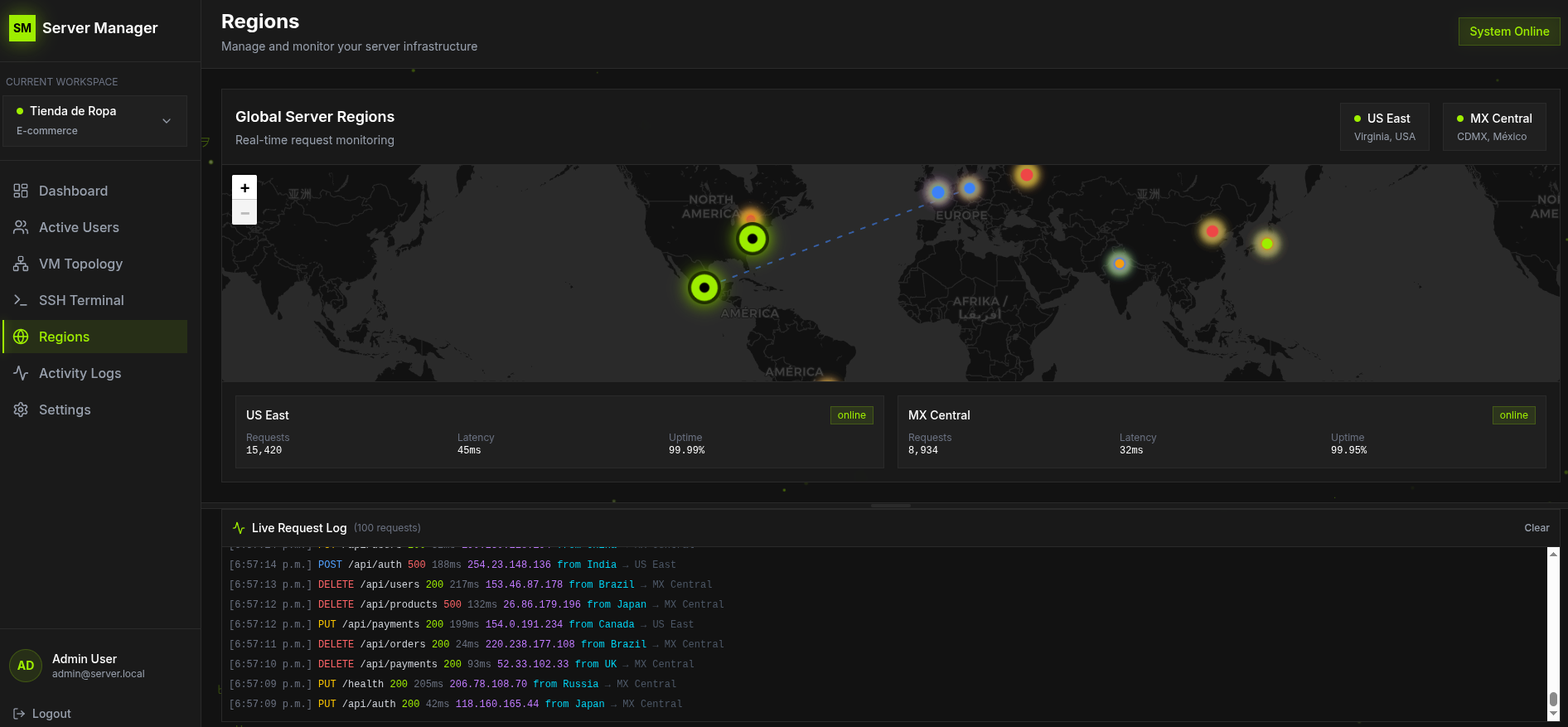Select the US East server marker on map
1568x727 pixels.
click(x=753, y=240)
